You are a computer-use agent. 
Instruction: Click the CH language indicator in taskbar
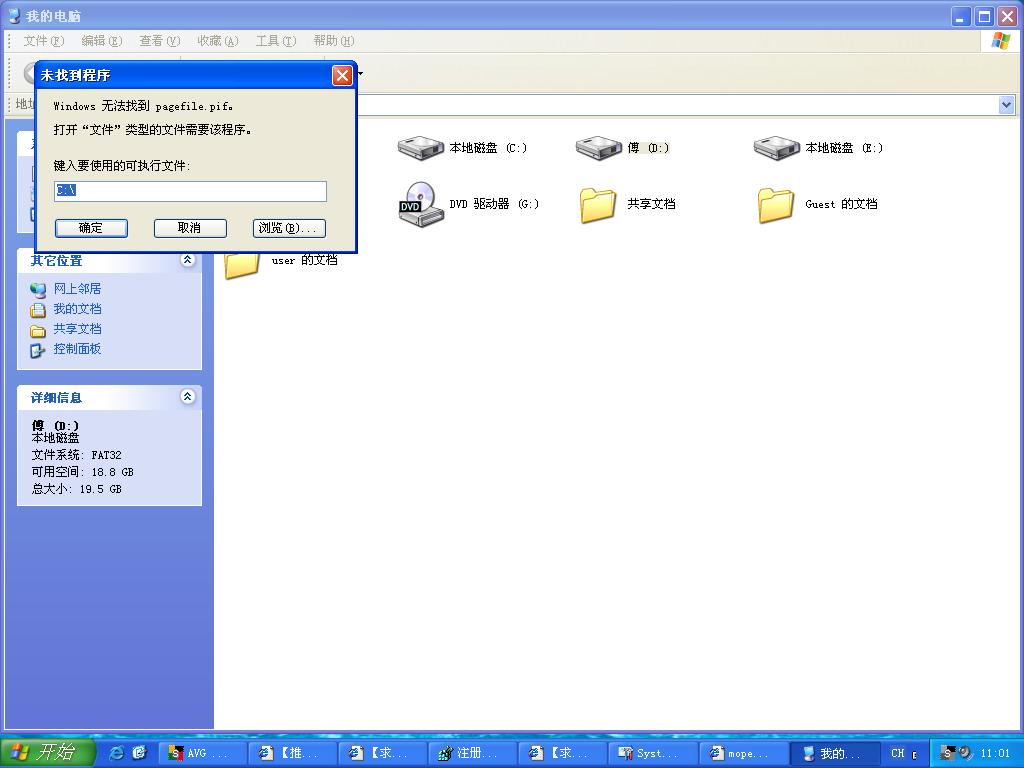pyautogui.click(x=898, y=754)
